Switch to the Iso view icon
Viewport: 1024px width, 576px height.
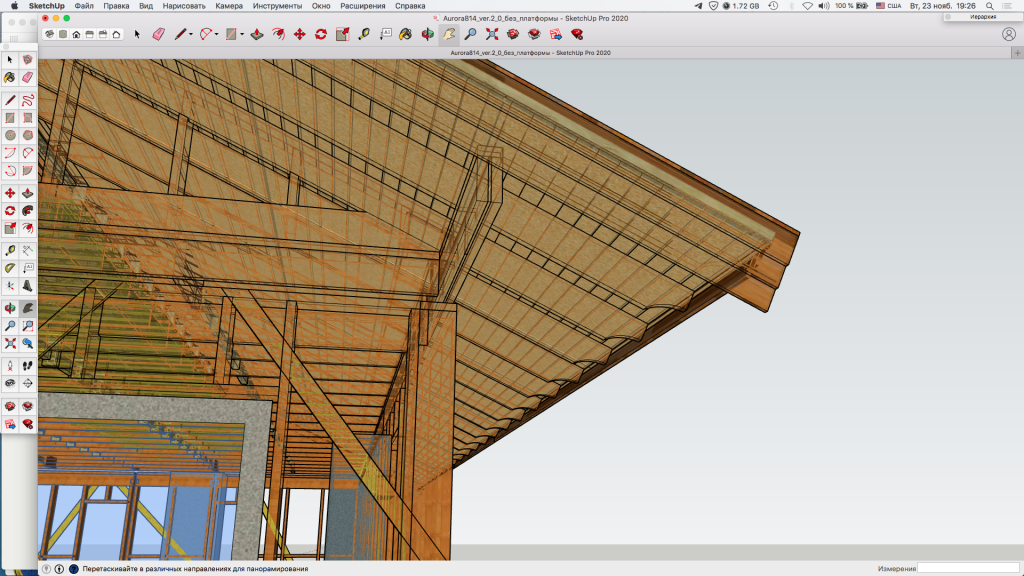pos(49,34)
